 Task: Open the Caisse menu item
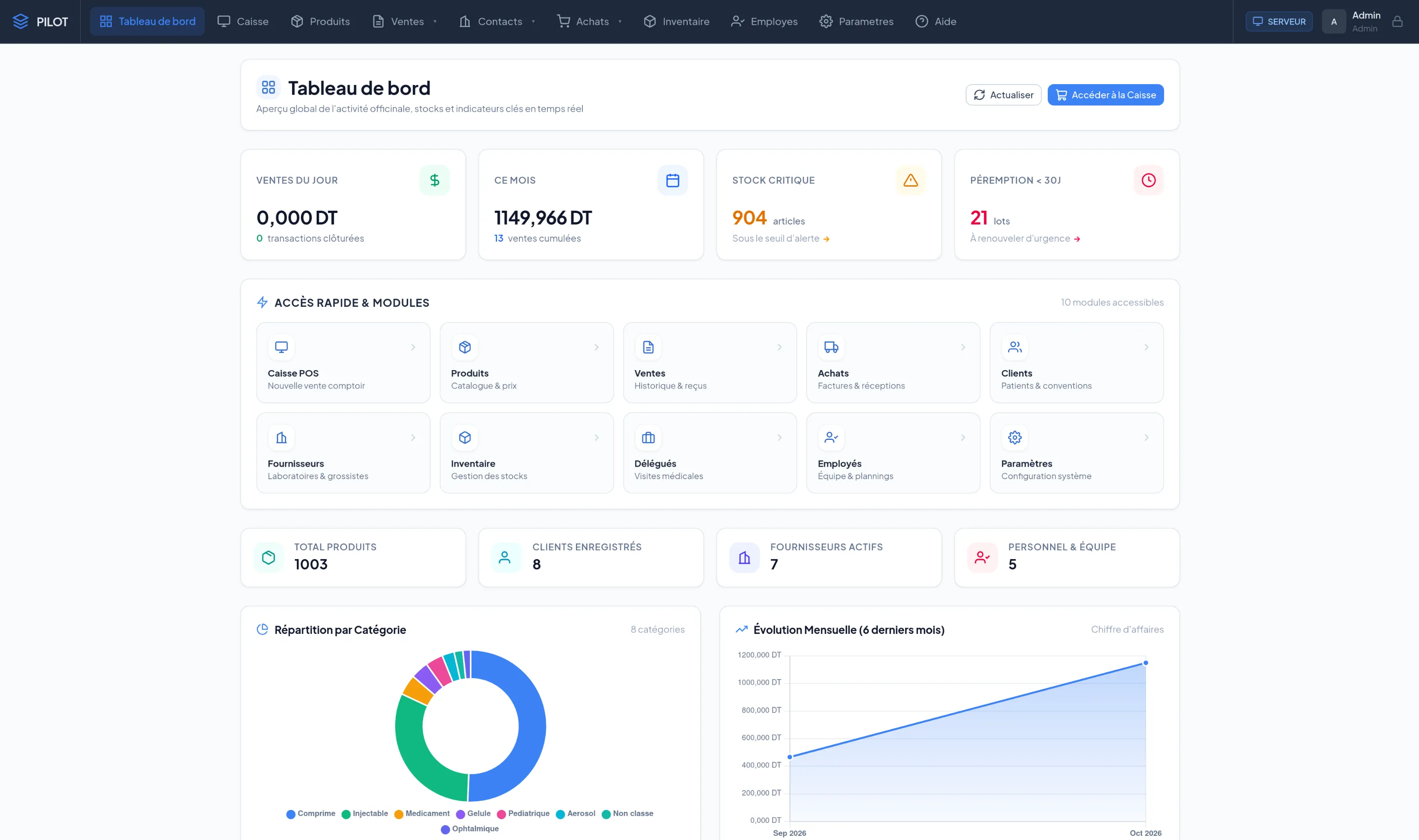point(243,22)
